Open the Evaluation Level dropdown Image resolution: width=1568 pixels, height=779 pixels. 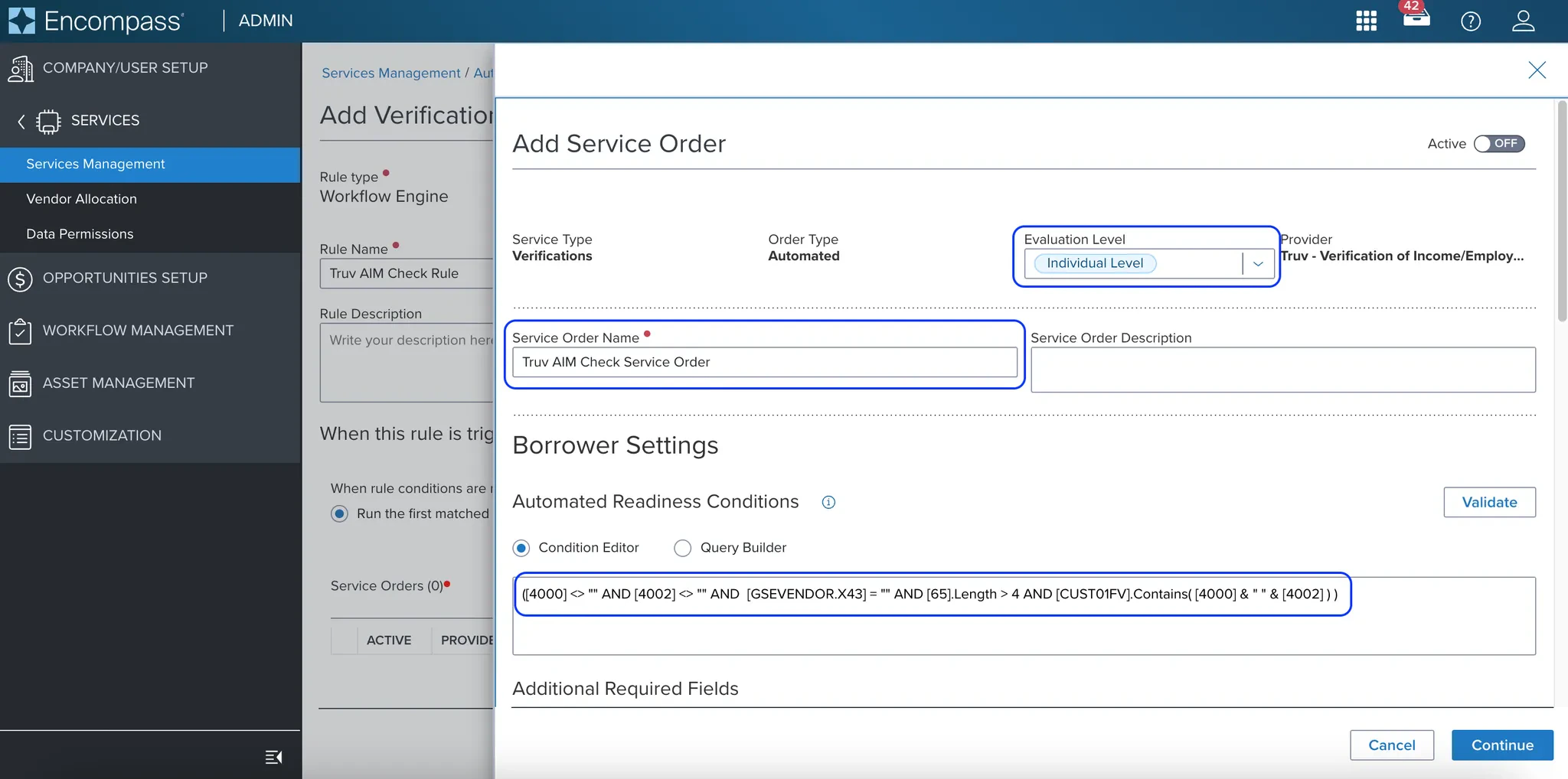(x=1258, y=263)
